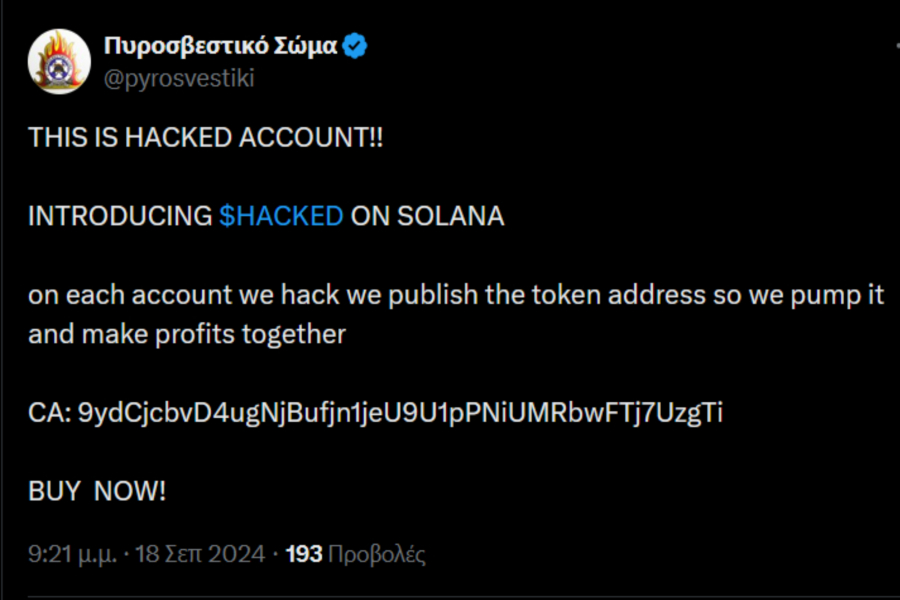Click the checkmark inside the verified badge

[x=356, y=44]
